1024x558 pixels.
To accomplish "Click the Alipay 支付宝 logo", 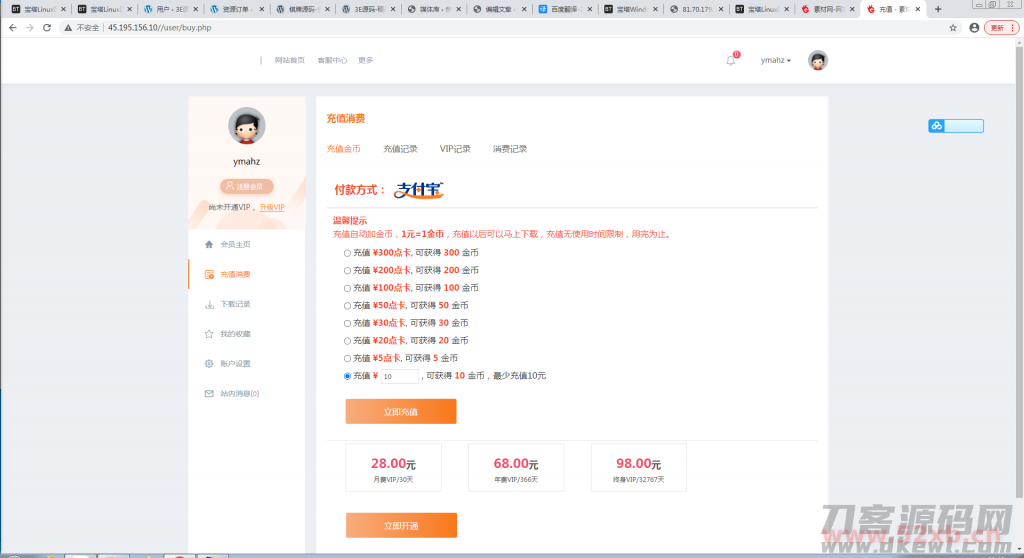I will 419,189.
